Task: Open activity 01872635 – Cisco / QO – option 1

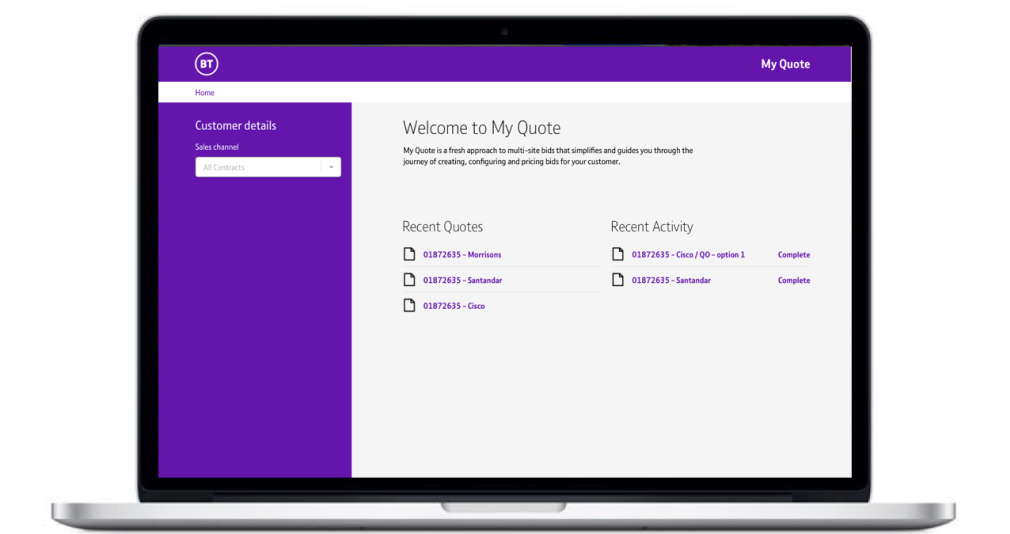Action: click(688, 255)
